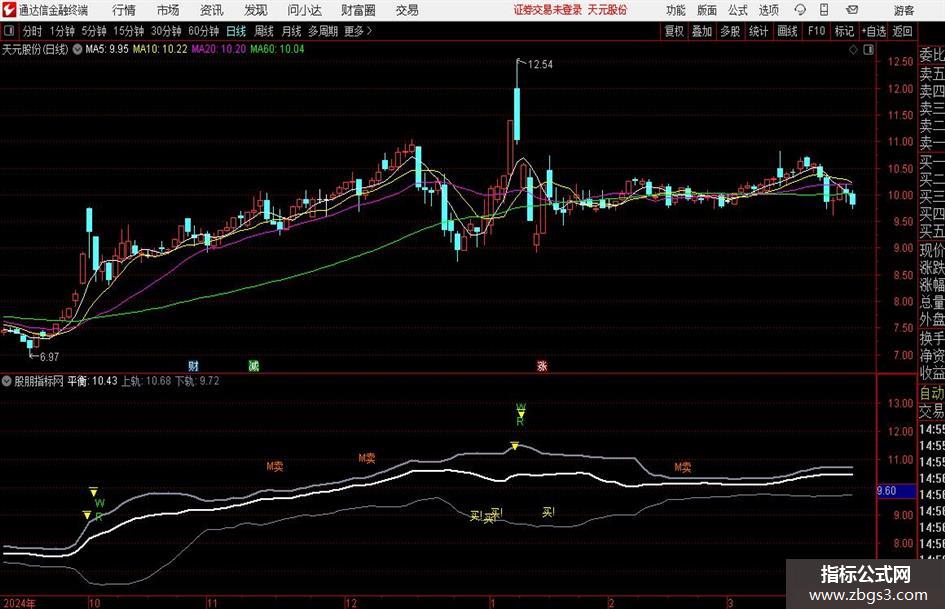Image resolution: width=945 pixels, height=609 pixels.
Task: Open the 公式 menu
Action: [738, 10]
